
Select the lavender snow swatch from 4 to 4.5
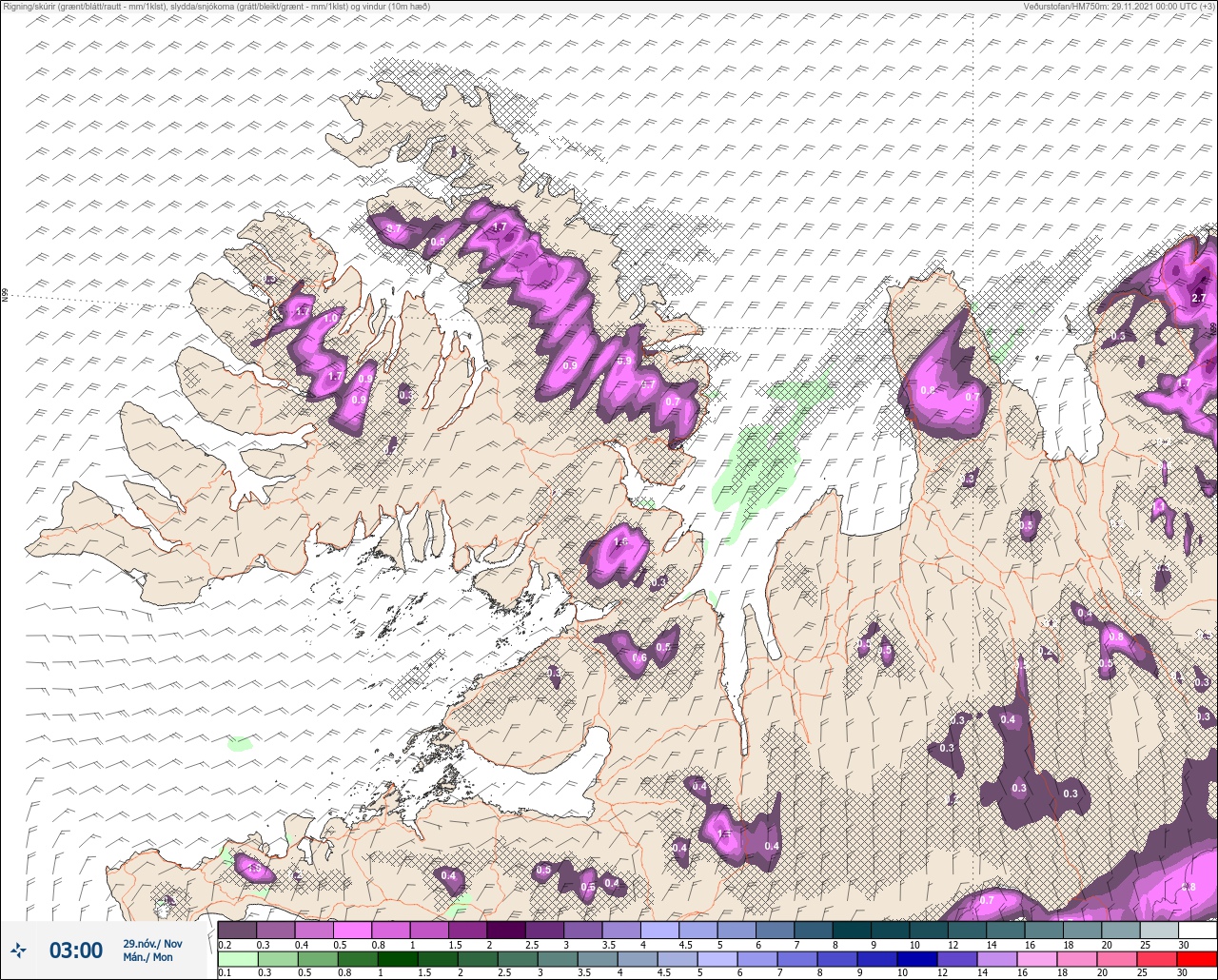pyautogui.click(x=660, y=931)
